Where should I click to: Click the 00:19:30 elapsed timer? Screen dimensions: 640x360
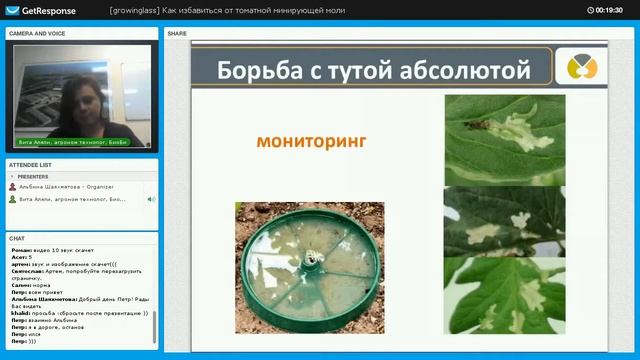[x=609, y=10]
